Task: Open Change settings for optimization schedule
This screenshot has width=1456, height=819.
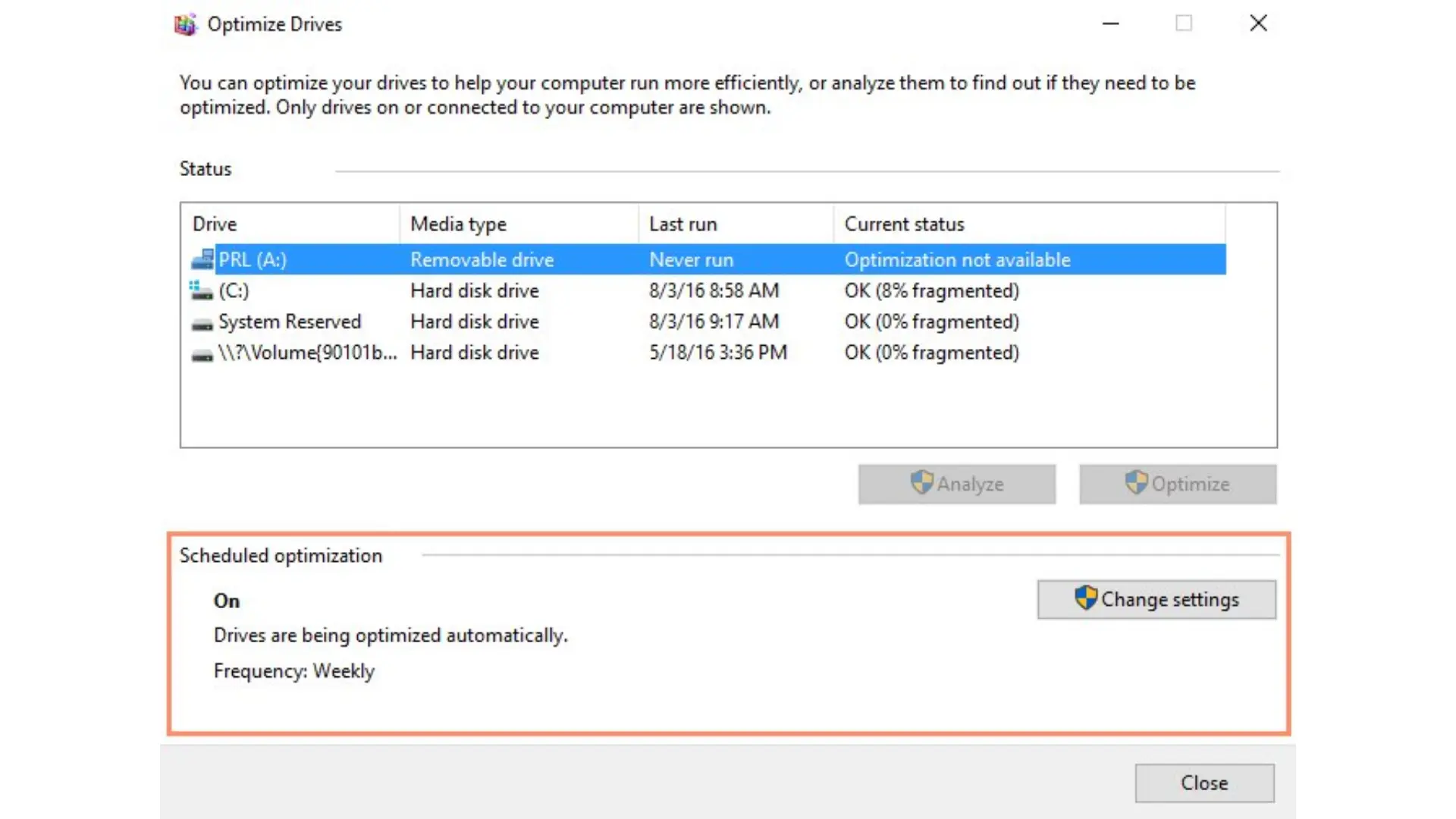Action: click(x=1156, y=599)
